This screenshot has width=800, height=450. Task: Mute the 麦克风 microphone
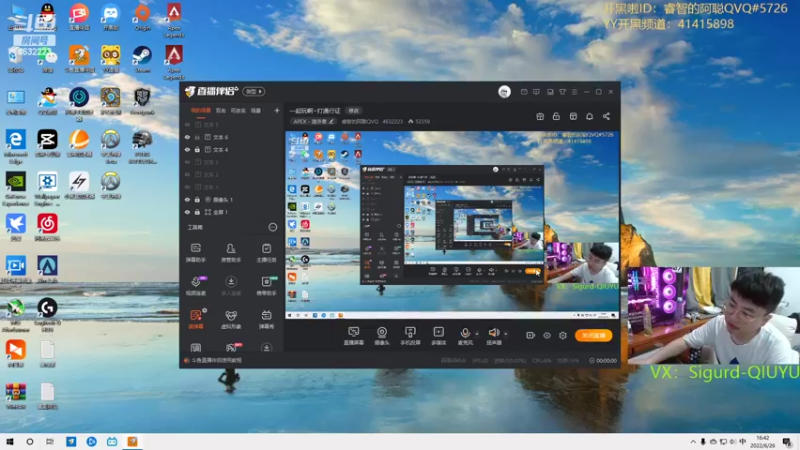[x=465, y=336]
